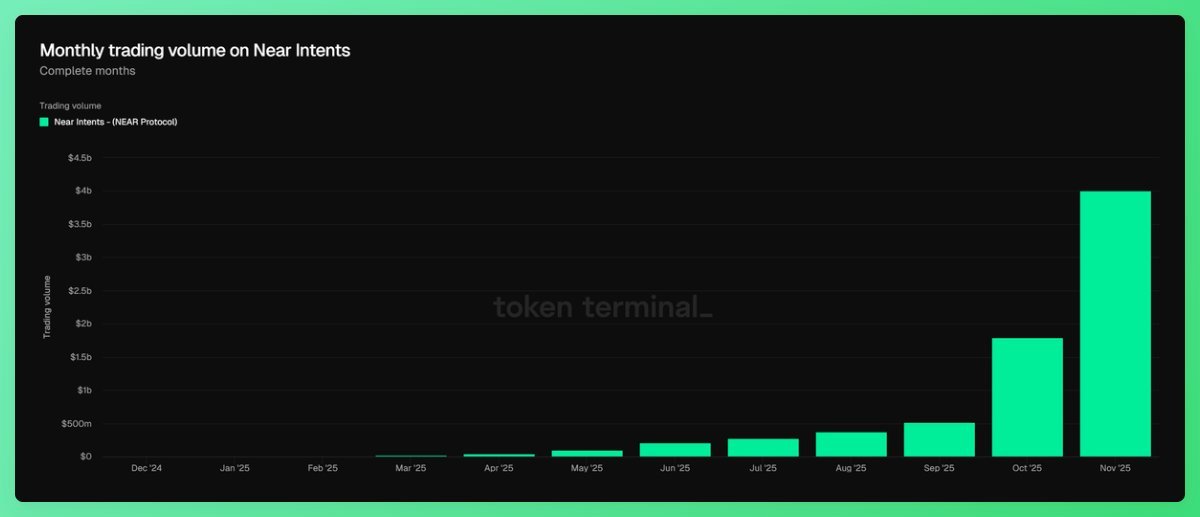Select the October '25 bar
This screenshot has height=517, width=1200.
[x=1027, y=397]
